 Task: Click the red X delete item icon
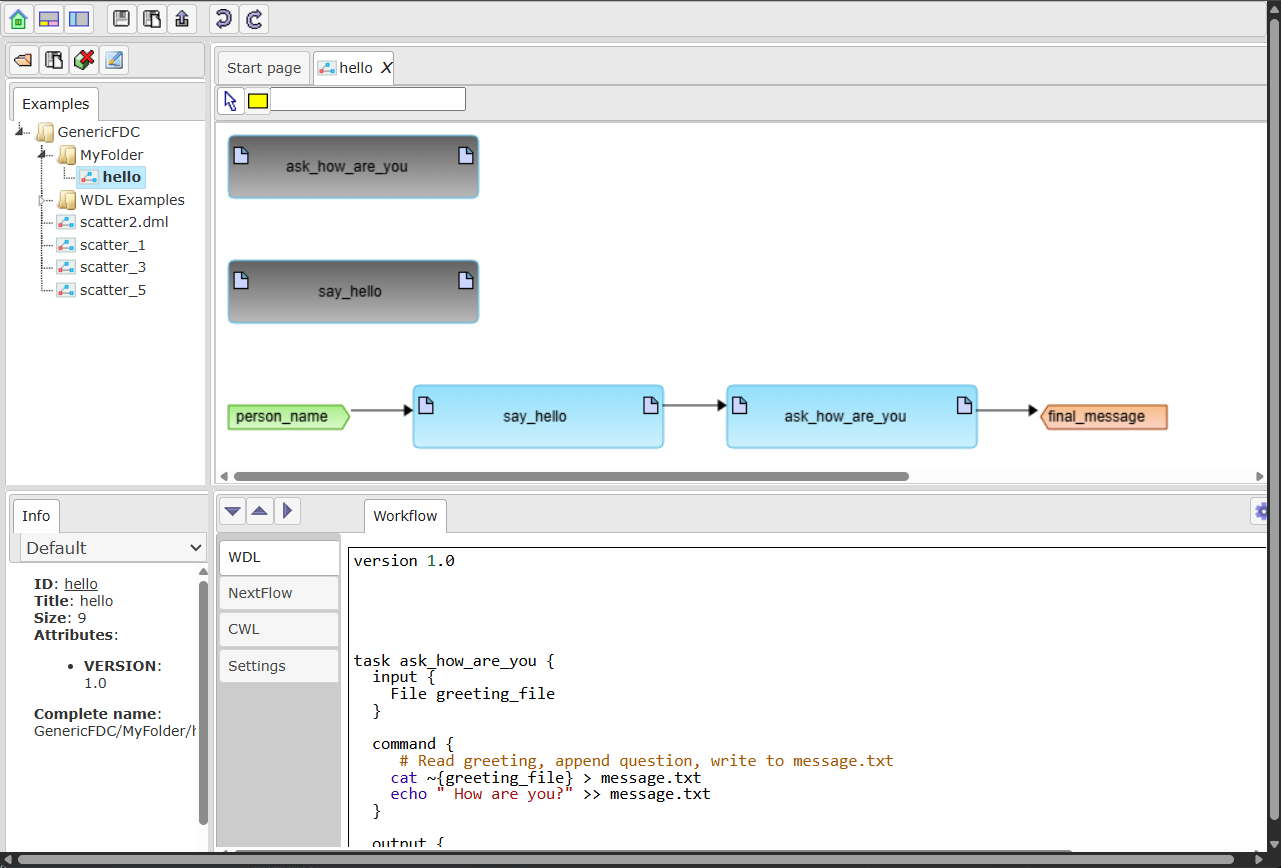point(84,60)
